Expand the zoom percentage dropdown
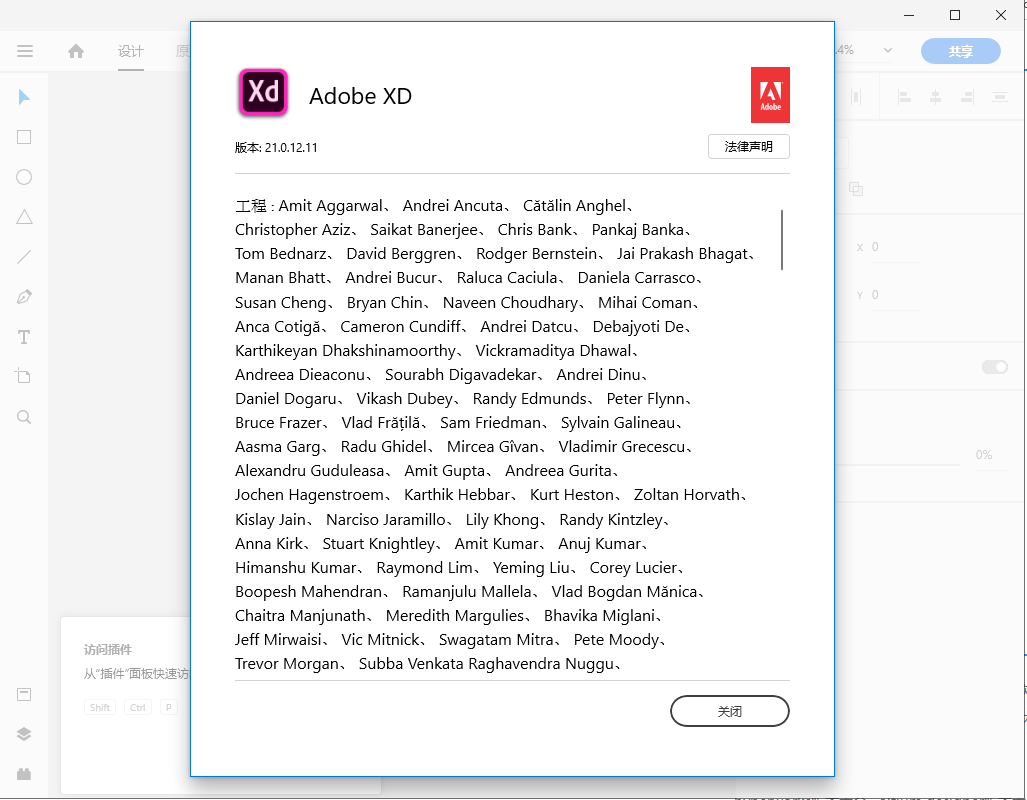The image size is (1027, 800). 887,51
